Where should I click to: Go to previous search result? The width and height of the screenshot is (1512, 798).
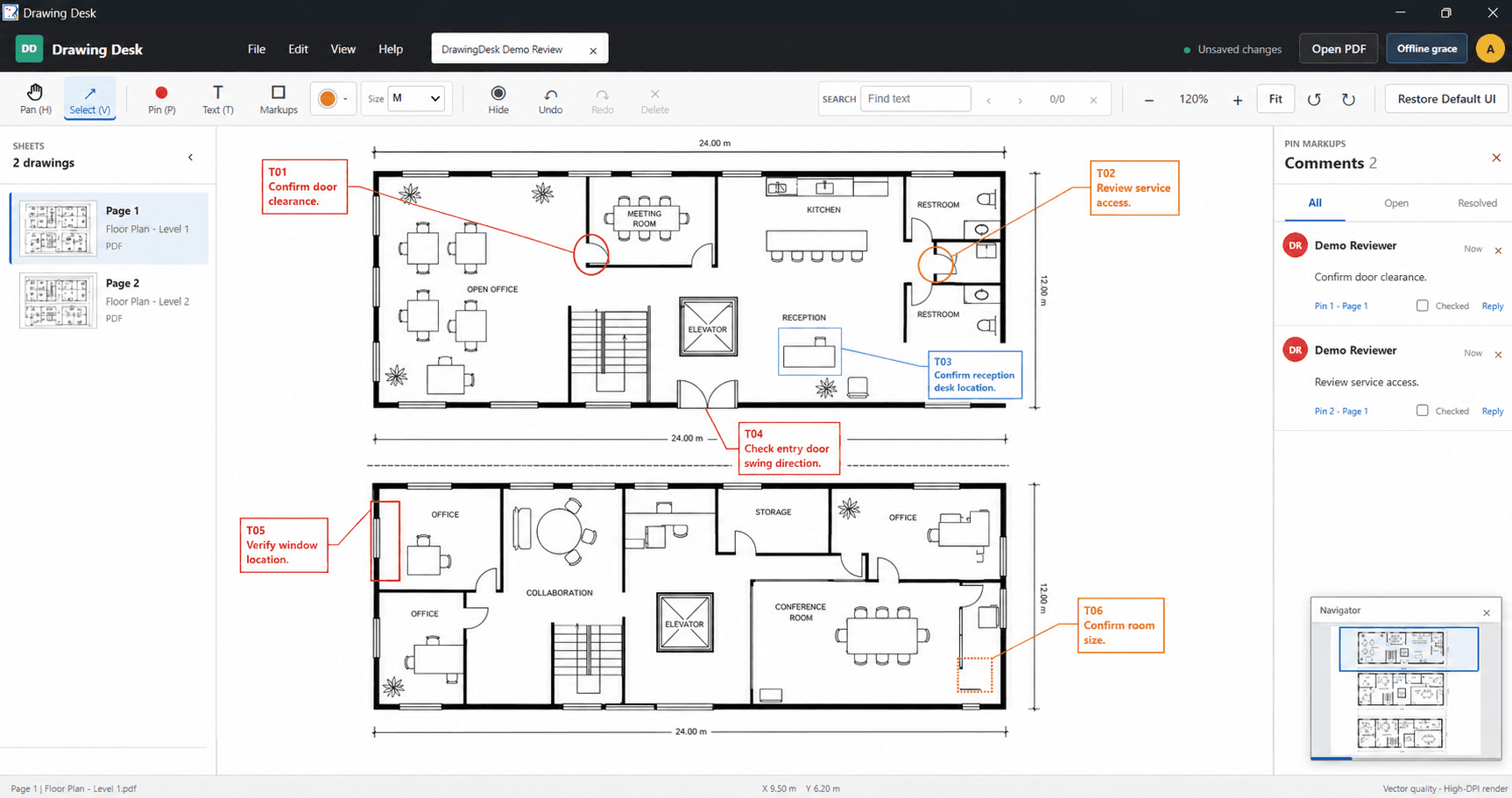[x=989, y=100]
